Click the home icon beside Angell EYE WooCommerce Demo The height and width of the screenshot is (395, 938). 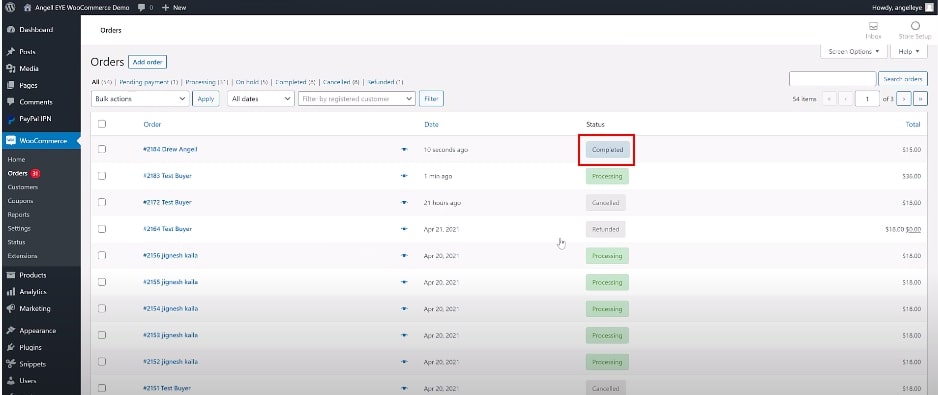[27, 8]
